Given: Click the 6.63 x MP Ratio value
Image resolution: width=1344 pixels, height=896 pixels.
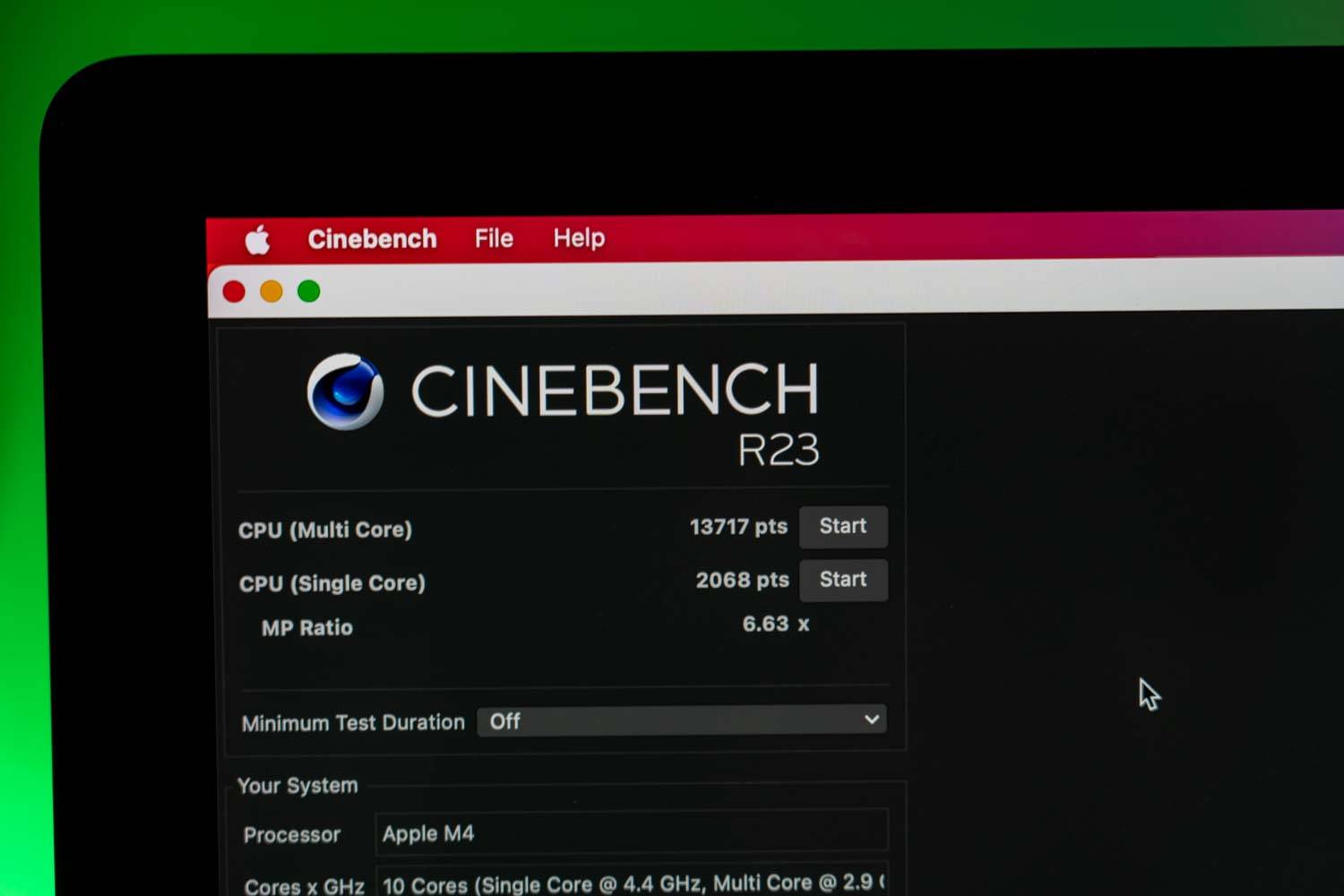Looking at the screenshot, I should point(776,624).
